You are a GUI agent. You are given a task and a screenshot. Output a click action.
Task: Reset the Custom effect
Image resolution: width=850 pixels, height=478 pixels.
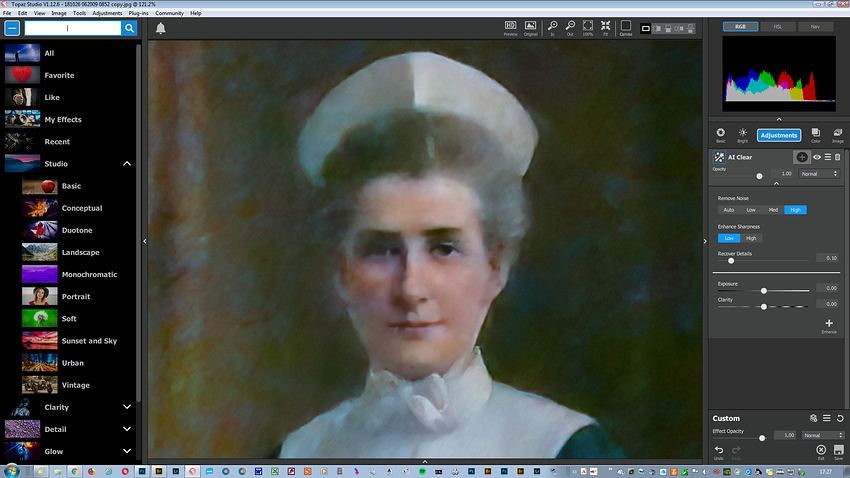(x=840, y=418)
